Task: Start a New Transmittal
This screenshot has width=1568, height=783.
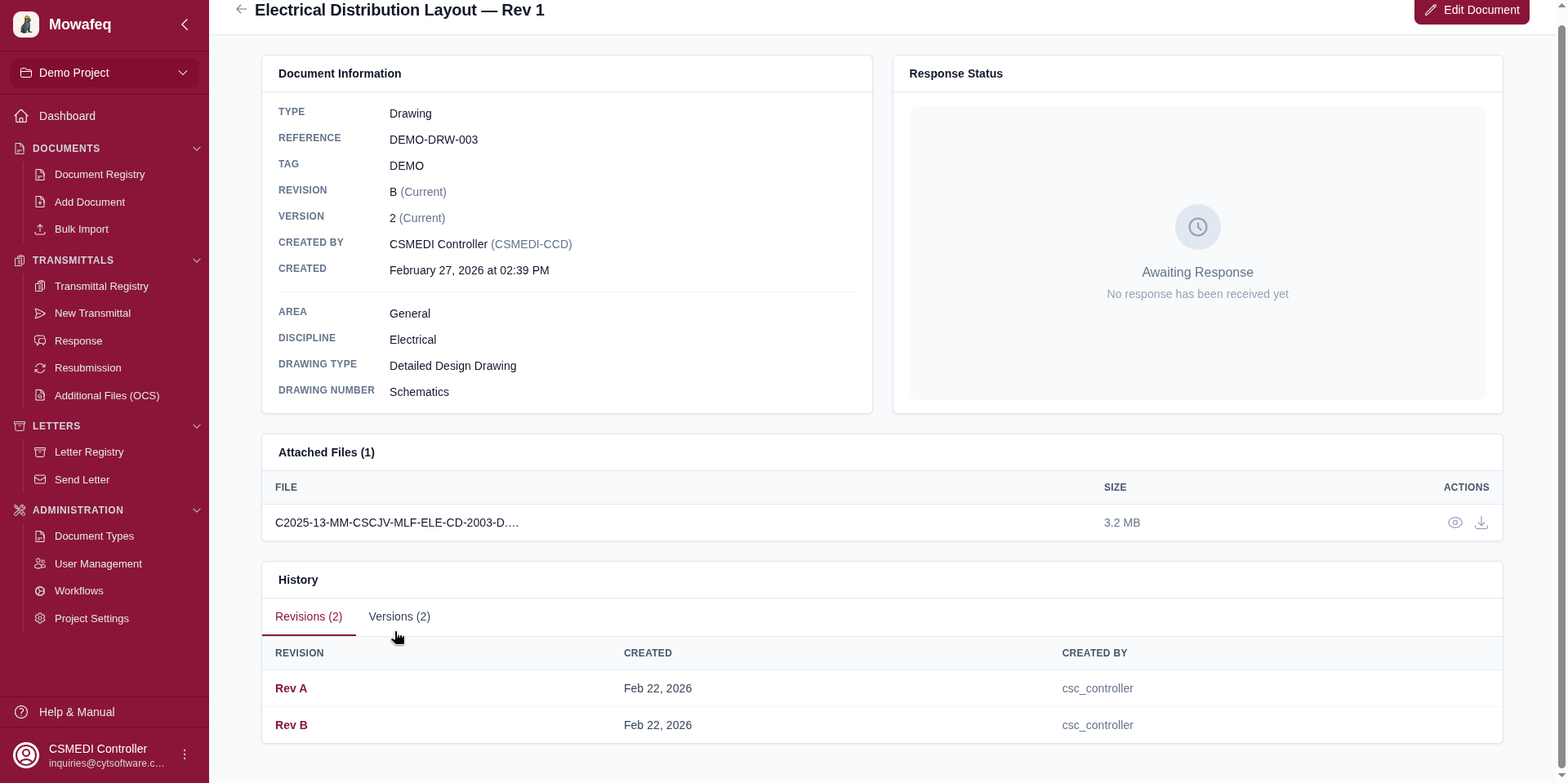Action: click(92, 313)
